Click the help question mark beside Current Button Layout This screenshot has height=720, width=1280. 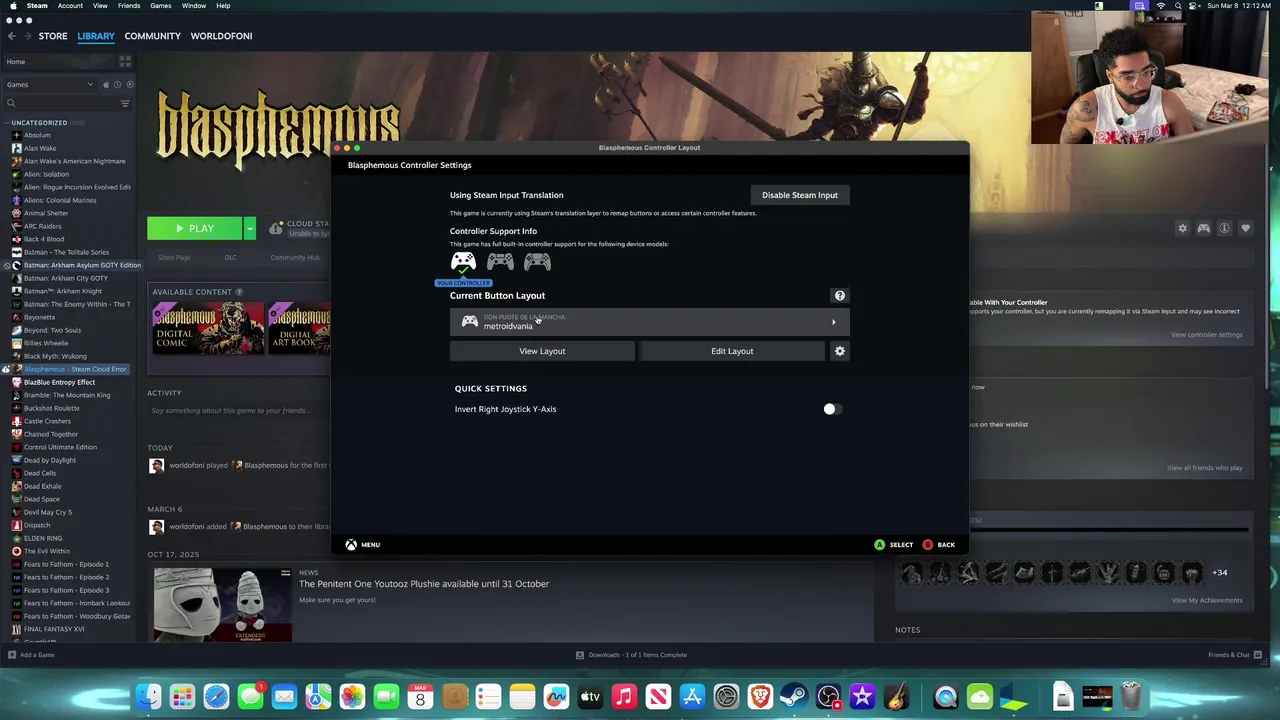840,296
